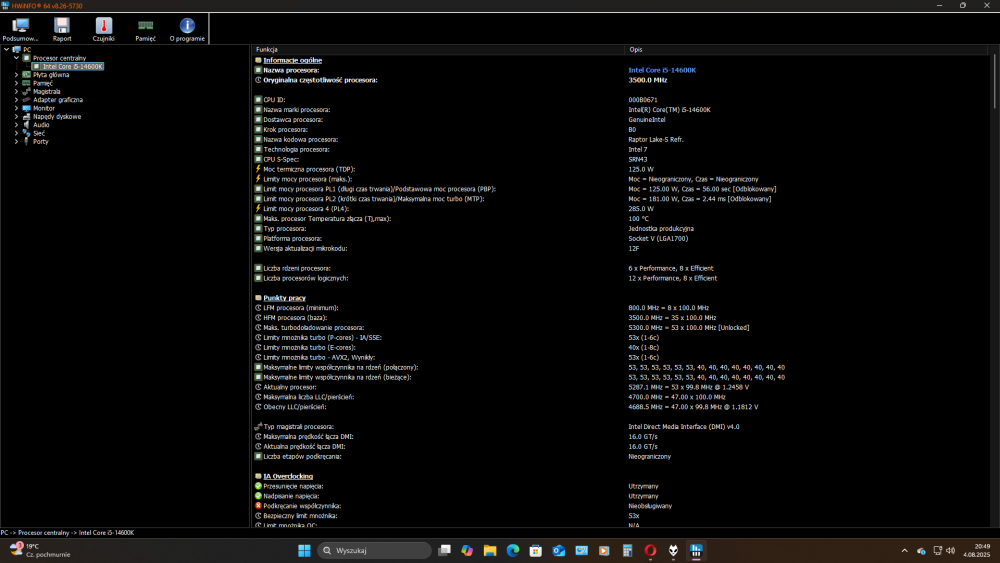The image size is (1000, 563).
Task: Collapse the Procesor centralny node
Action: 16,58
